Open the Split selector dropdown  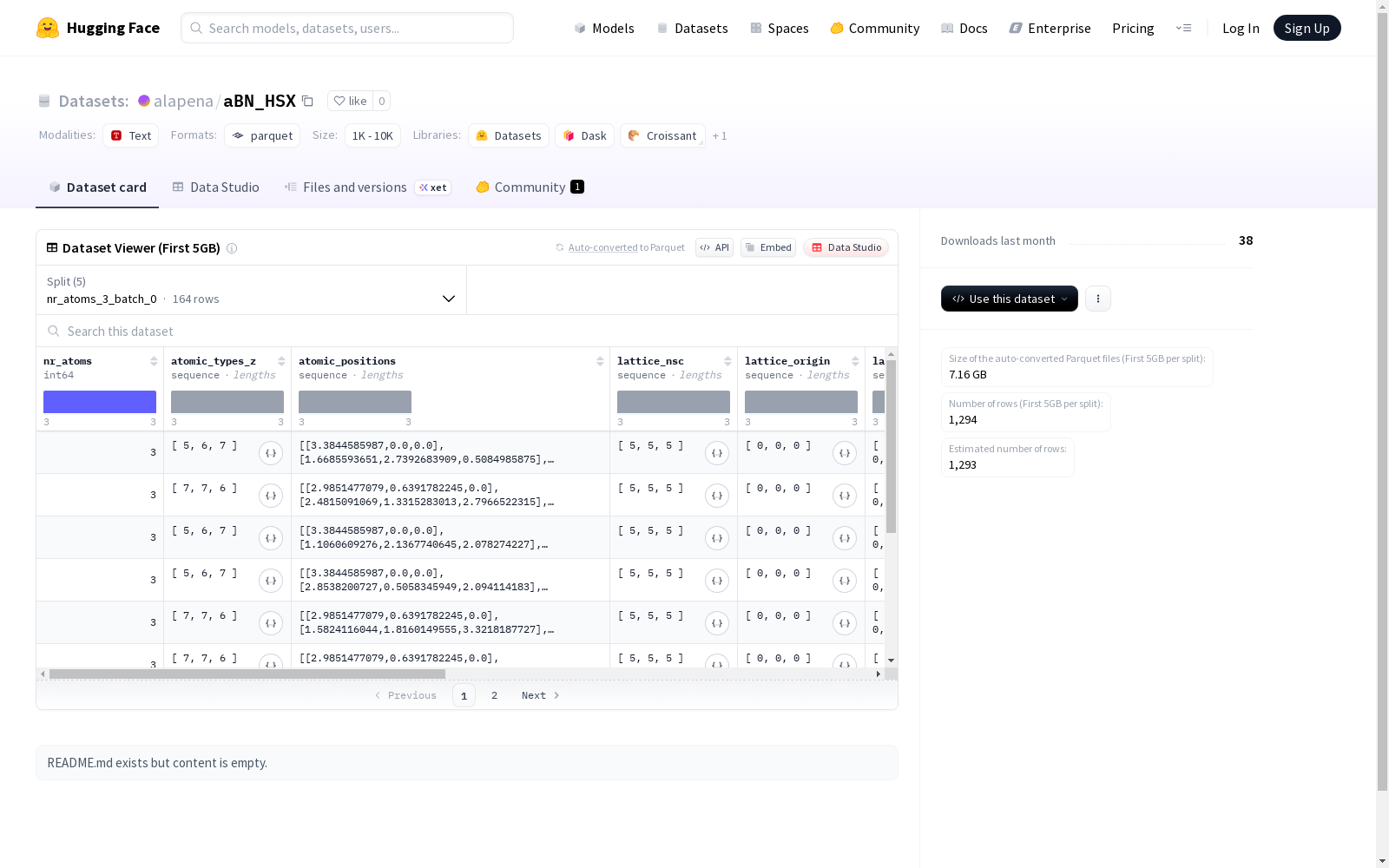coord(252,290)
